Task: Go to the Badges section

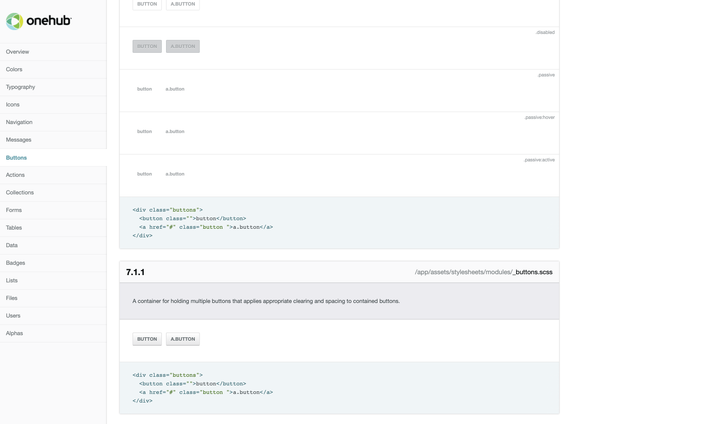Action: (53, 263)
